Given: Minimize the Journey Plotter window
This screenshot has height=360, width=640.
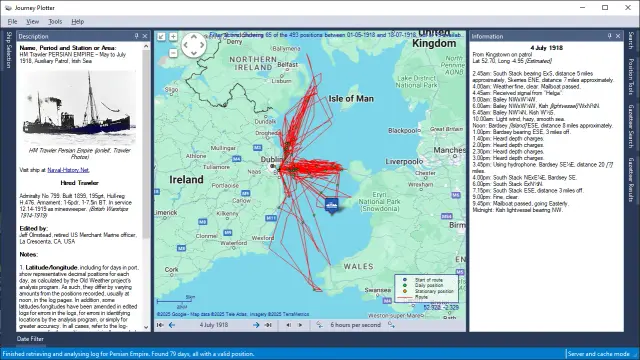Looking at the screenshot, I should pos(582,8).
